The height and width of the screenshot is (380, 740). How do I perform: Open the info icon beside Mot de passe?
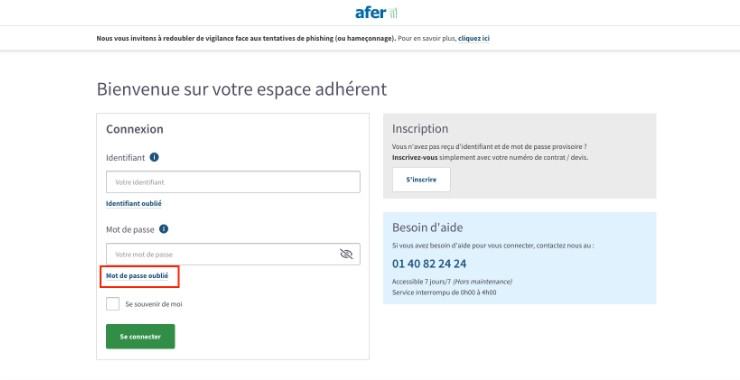click(163, 229)
